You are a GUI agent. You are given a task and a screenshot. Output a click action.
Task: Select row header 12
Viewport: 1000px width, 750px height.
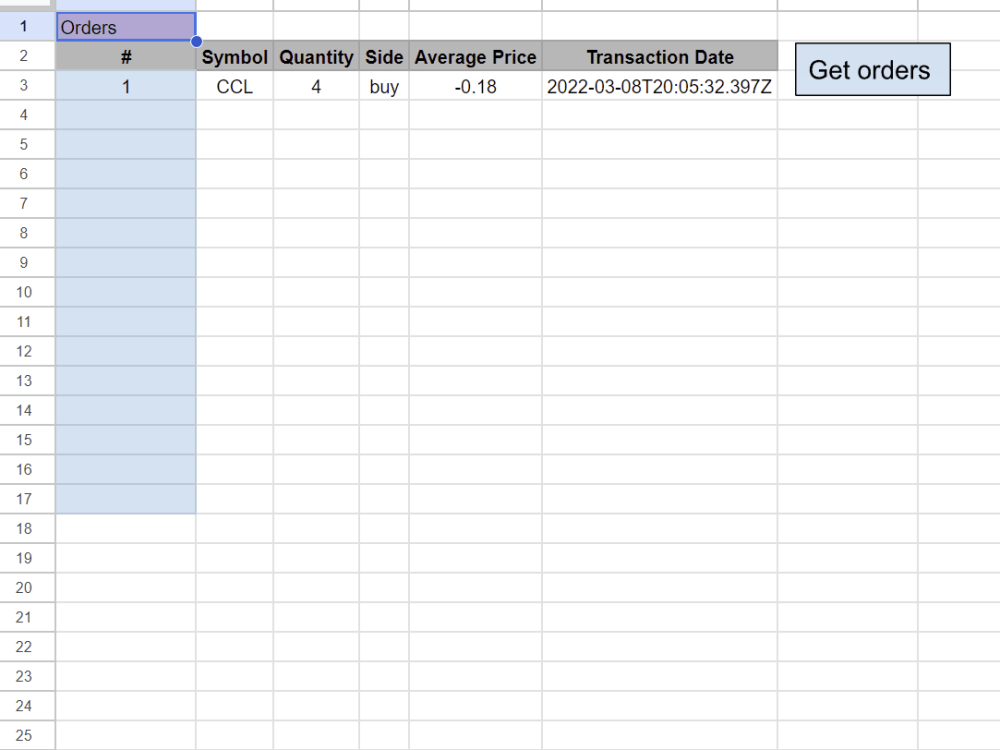(x=27, y=351)
